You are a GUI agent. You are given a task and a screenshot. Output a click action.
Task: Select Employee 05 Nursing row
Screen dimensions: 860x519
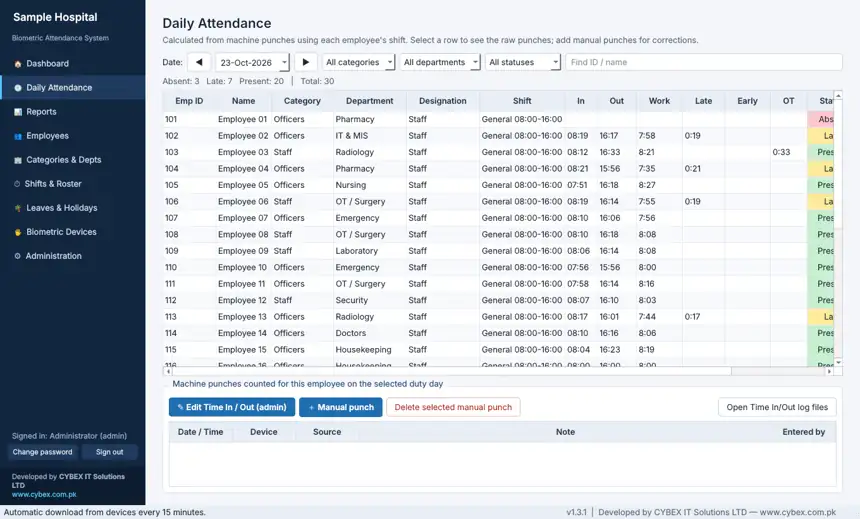point(498,185)
